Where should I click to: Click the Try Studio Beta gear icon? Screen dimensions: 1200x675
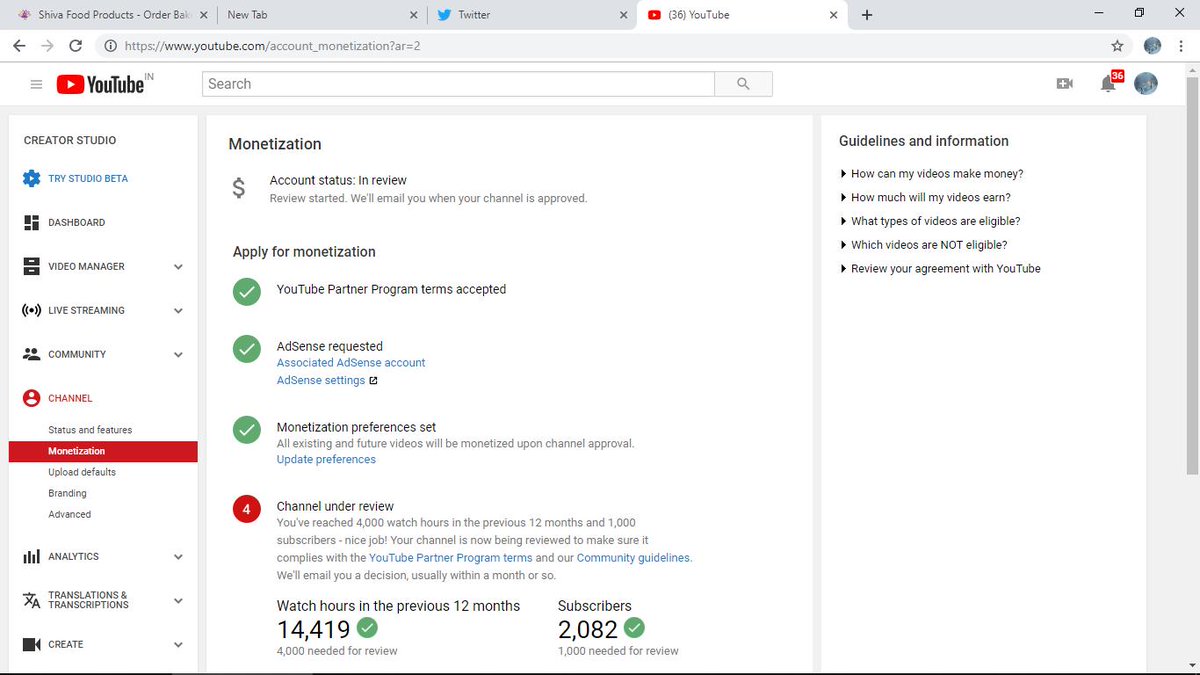(31, 179)
